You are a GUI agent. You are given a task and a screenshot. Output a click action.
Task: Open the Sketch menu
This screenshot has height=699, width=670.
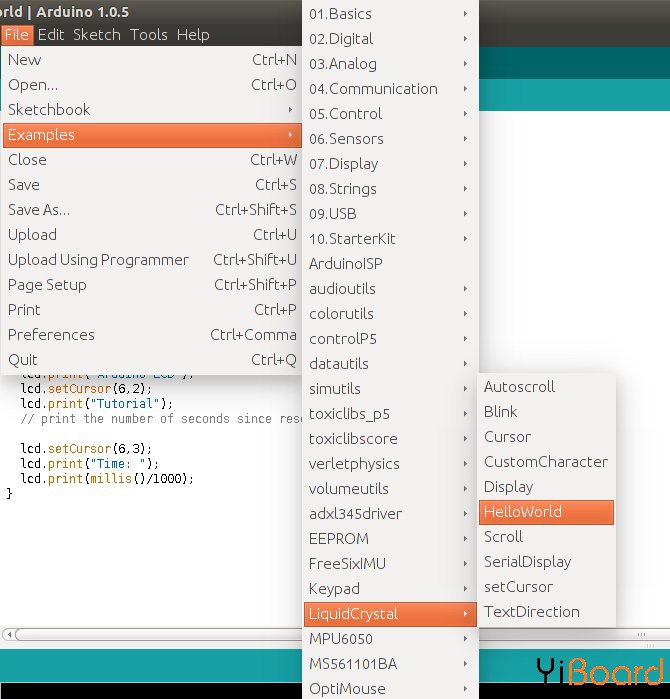click(x=97, y=35)
